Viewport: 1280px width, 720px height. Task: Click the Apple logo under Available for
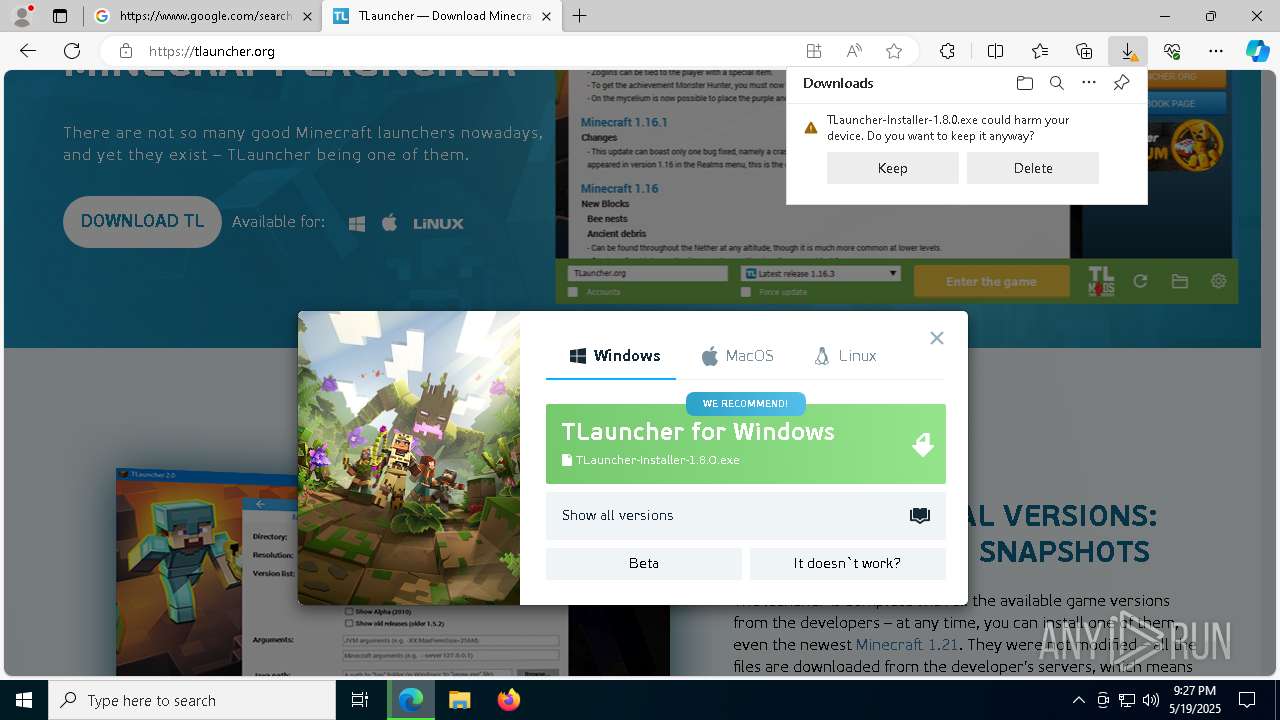[390, 222]
